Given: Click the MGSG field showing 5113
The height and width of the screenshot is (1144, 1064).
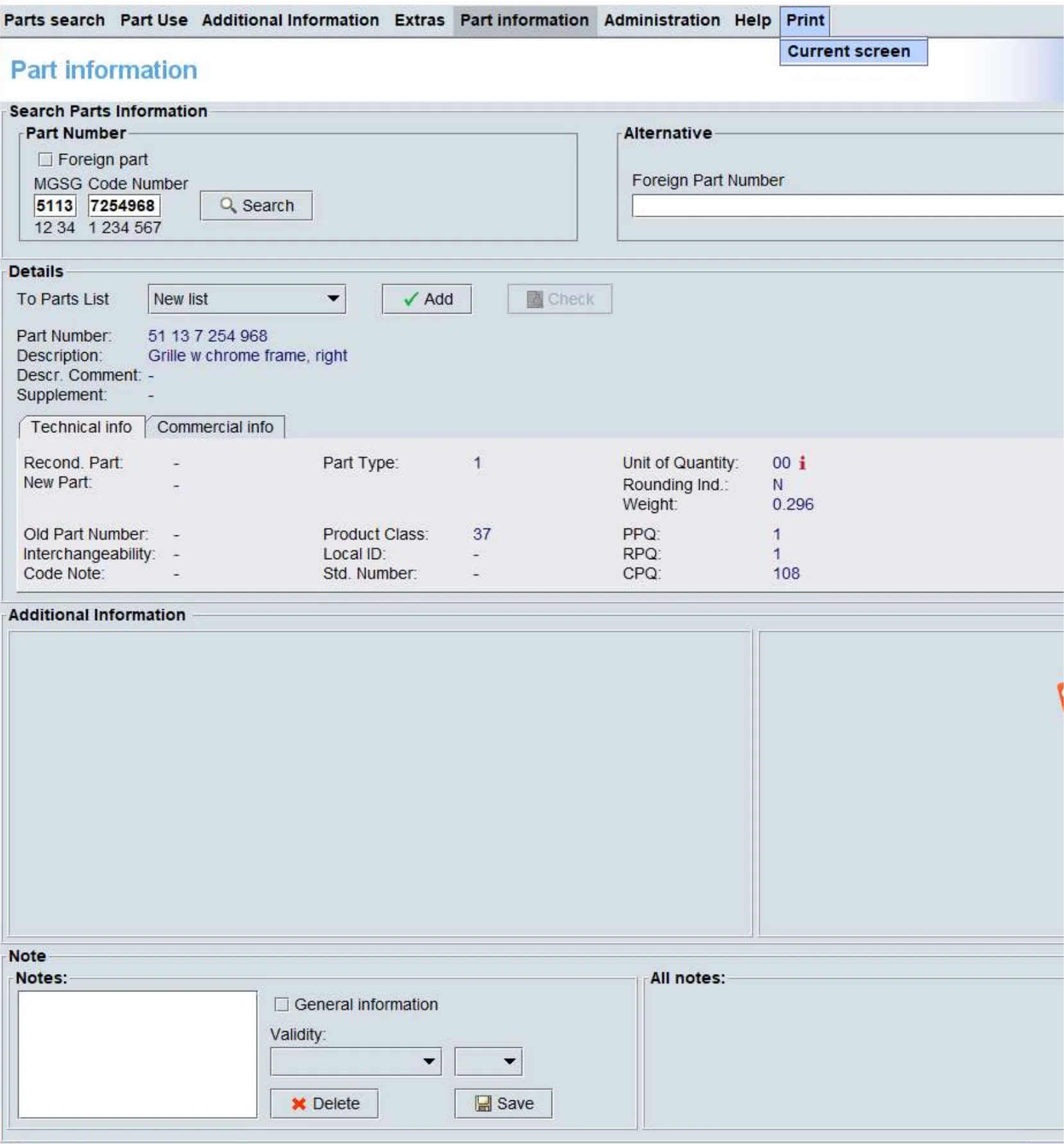Looking at the screenshot, I should [x=55, y=206].
